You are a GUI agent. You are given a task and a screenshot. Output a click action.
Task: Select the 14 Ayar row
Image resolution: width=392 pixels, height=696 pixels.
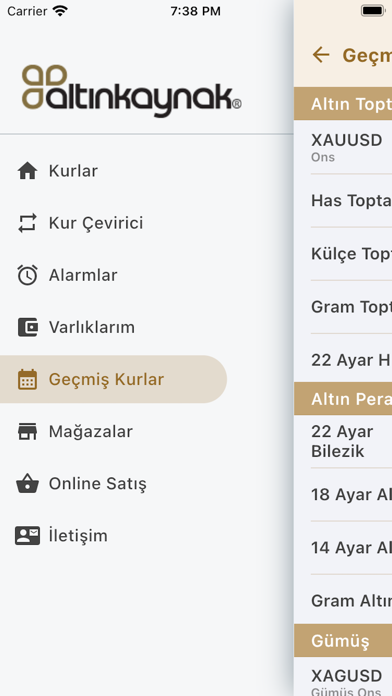click(x=343, y=548)
